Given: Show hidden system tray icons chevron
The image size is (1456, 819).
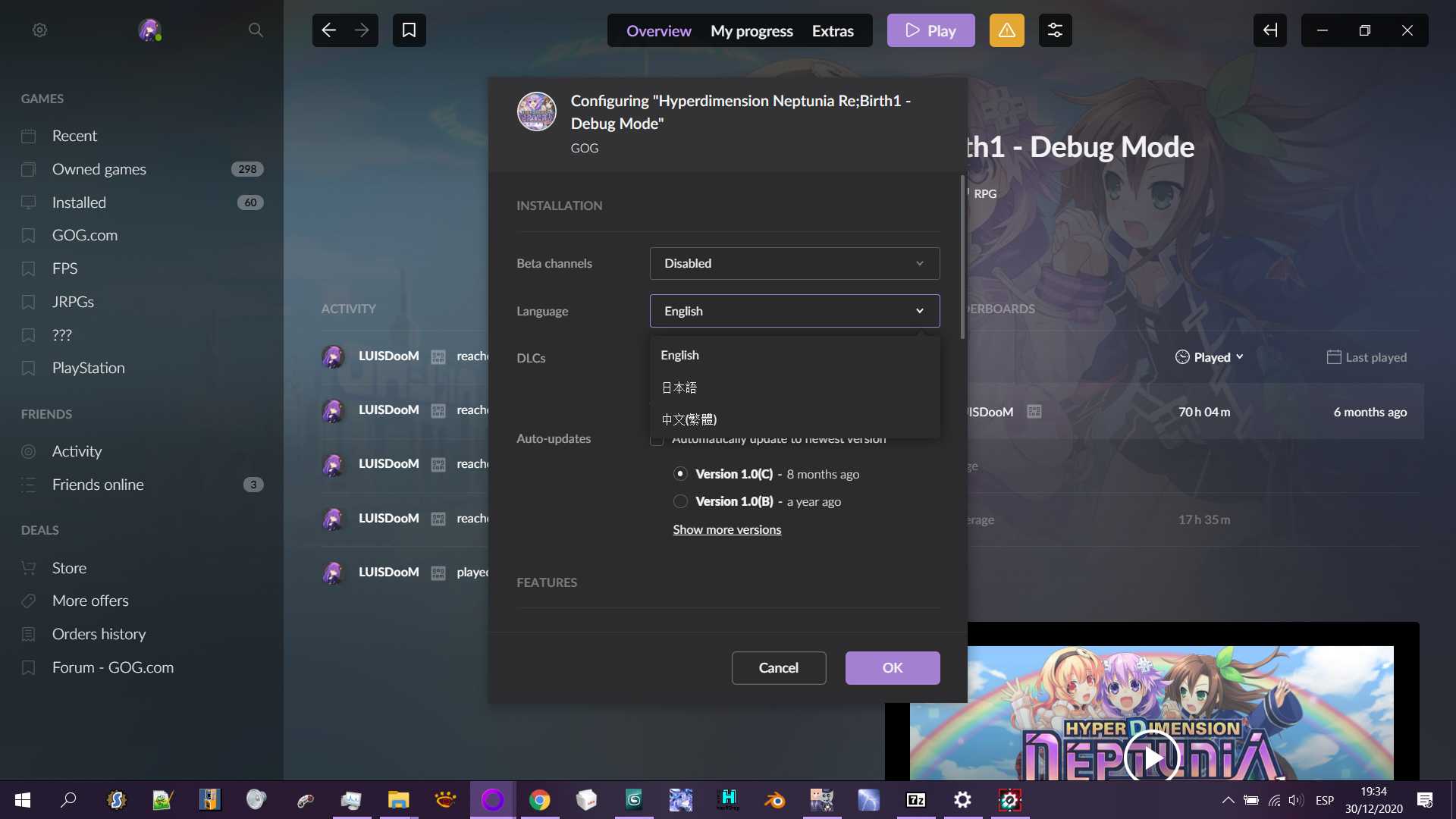Looking at the screenshot, I should click(1228, 800).
